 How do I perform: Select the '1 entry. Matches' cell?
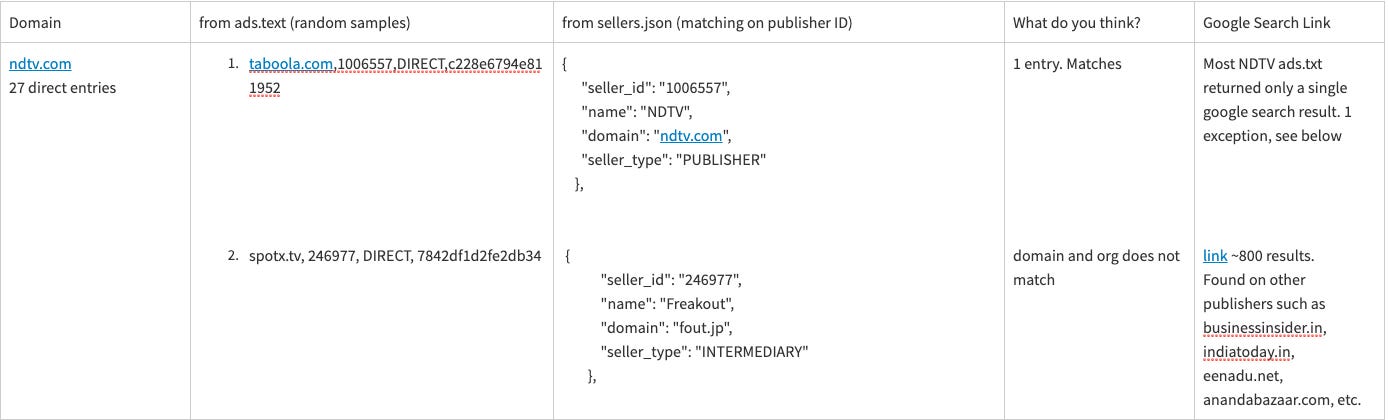coord(1067,64)
